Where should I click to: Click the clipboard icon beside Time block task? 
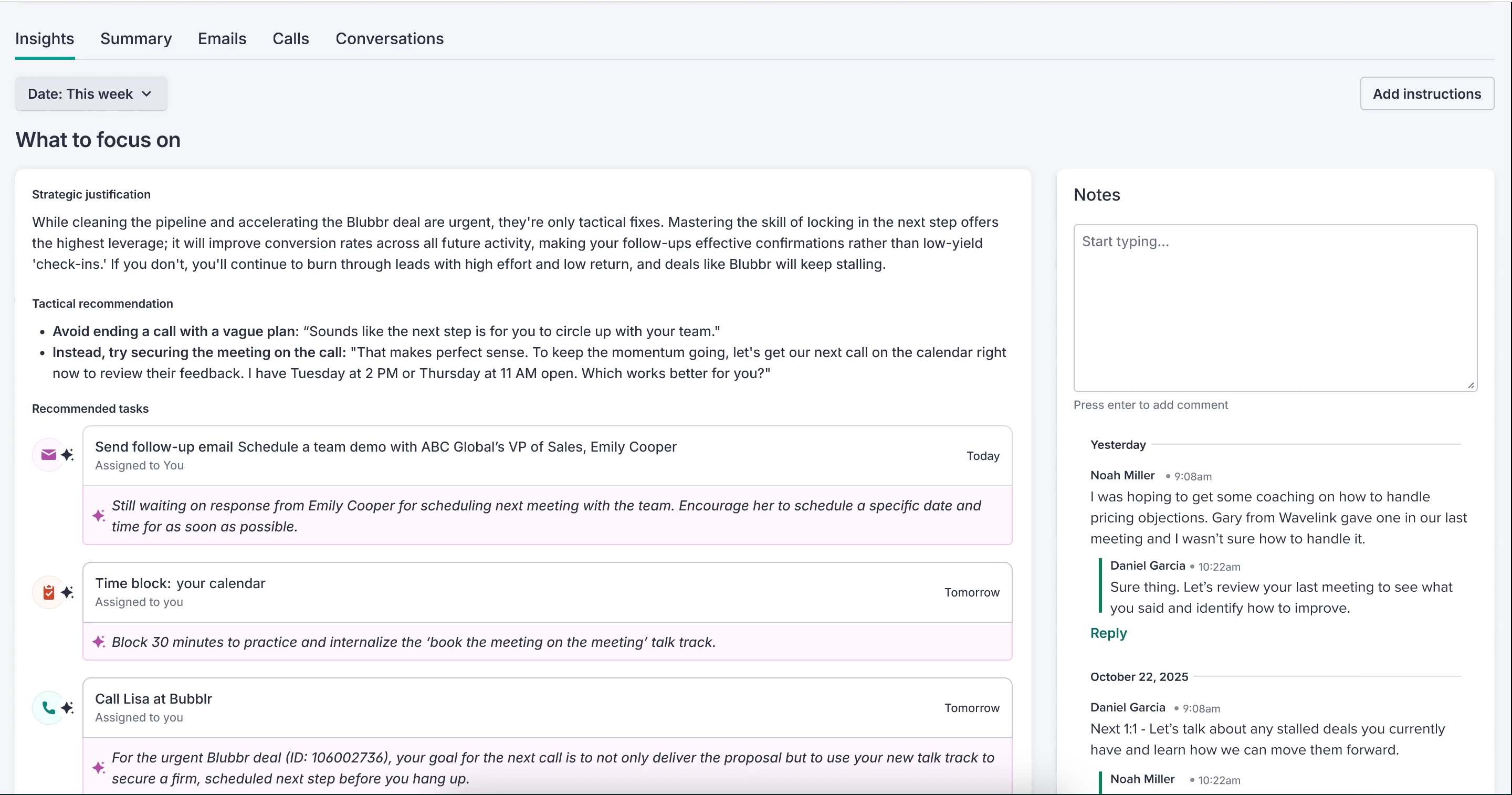(48, 592)
